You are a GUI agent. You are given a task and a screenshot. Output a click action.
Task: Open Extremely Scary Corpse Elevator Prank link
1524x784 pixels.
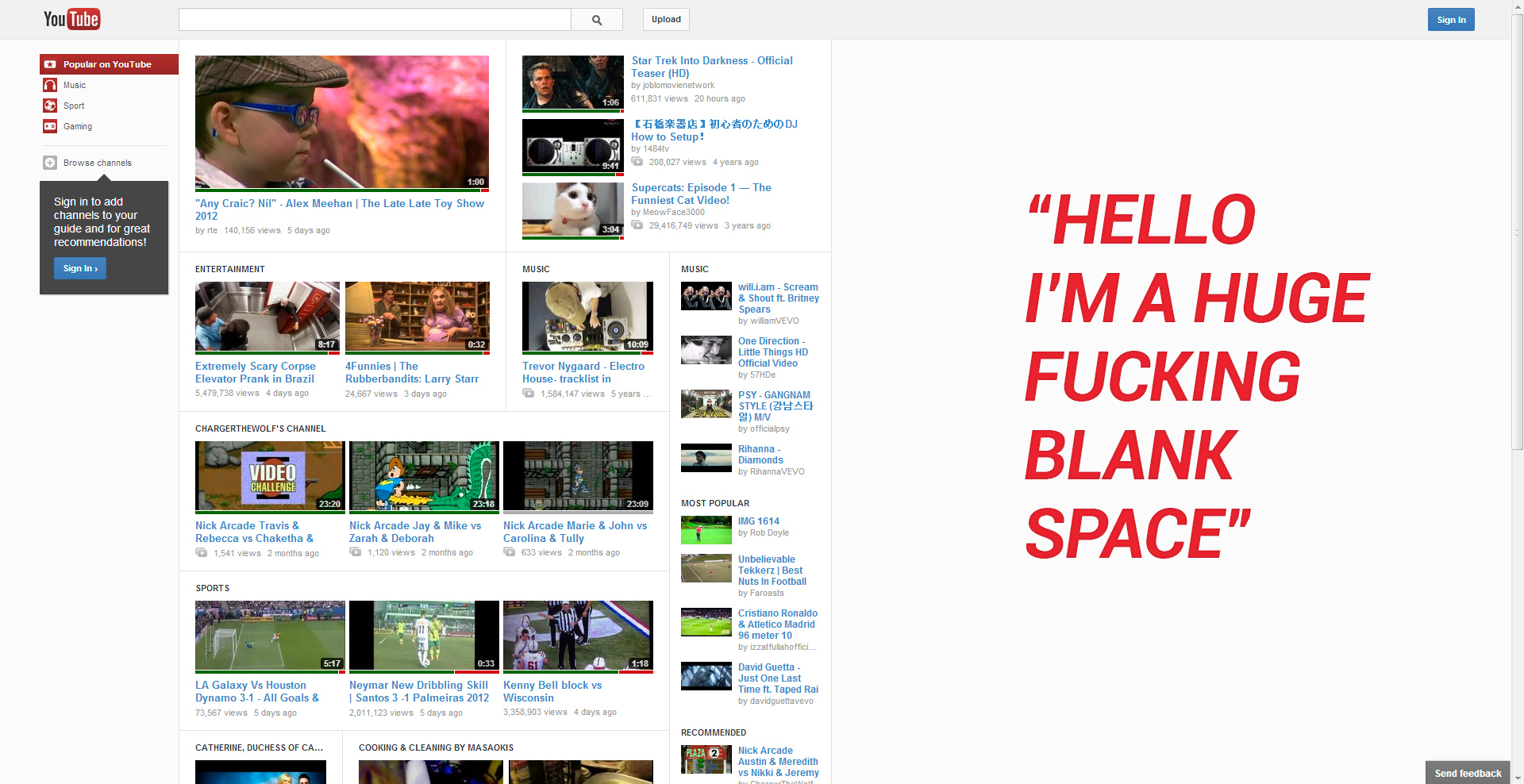[256, 372]
